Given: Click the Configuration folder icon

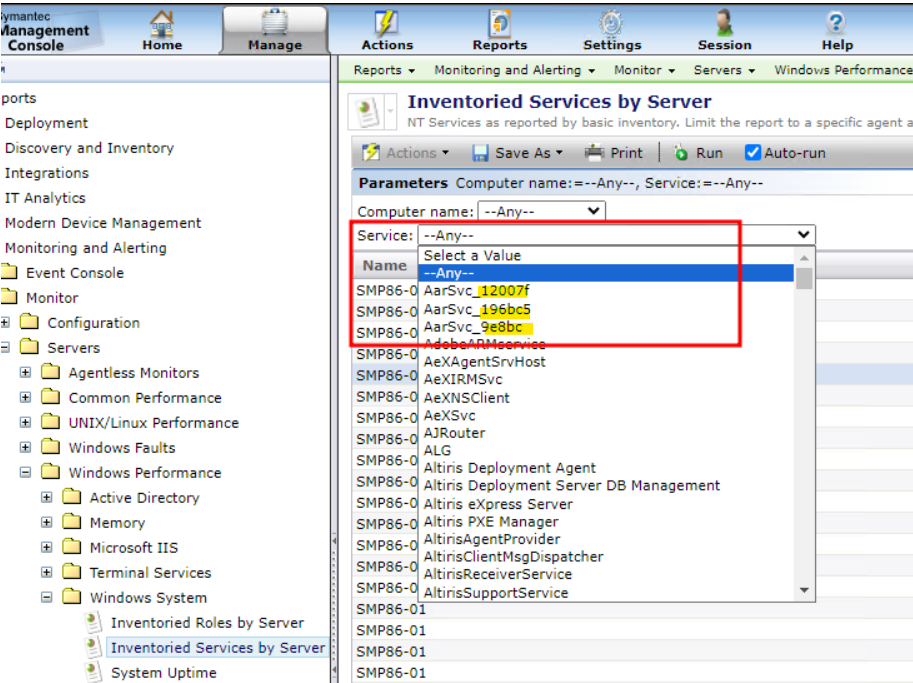Looking at the screenshot, I should coord(30,322).
